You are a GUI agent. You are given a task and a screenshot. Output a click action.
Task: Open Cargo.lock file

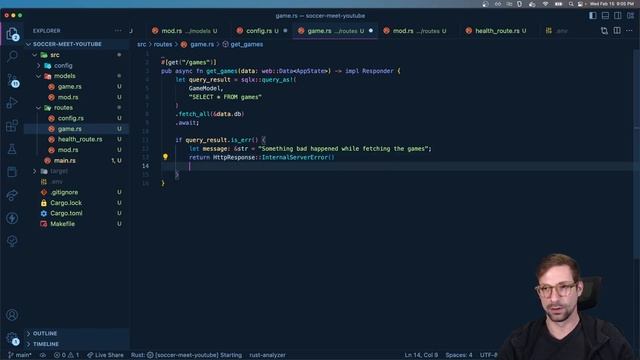point(66,203)
